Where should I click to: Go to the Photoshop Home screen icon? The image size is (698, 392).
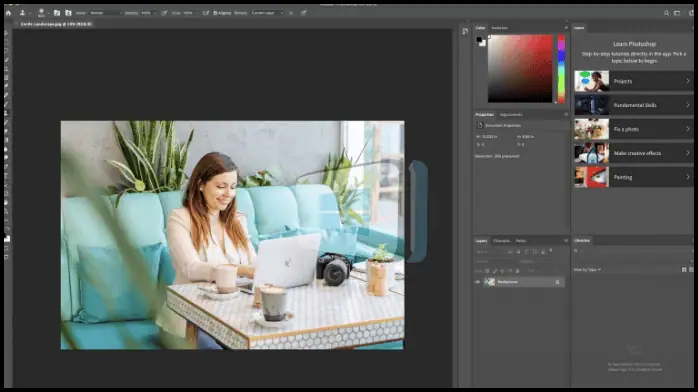pyautogui.click(x=8, y=13)
